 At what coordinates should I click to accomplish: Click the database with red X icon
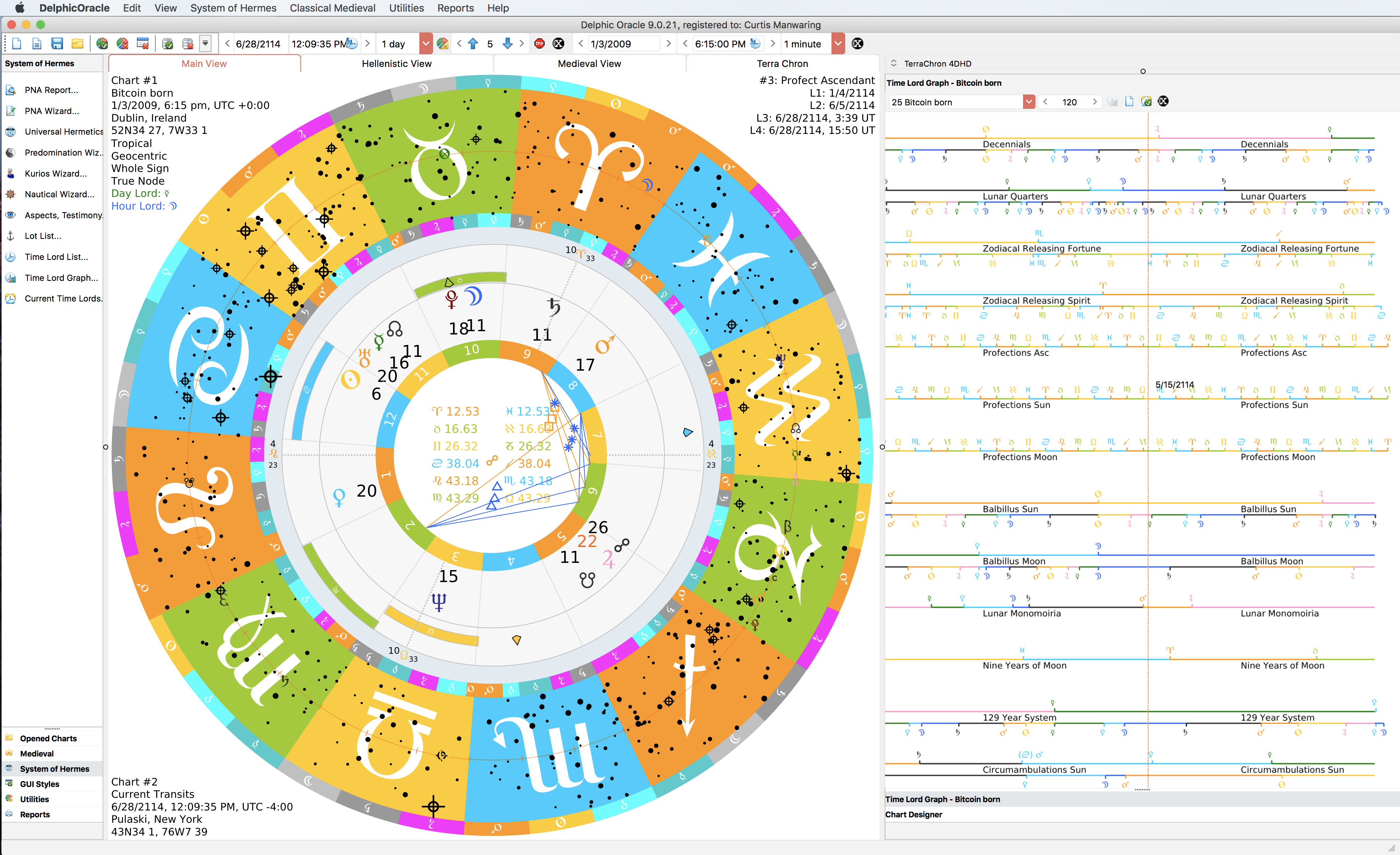click(188, 44)
